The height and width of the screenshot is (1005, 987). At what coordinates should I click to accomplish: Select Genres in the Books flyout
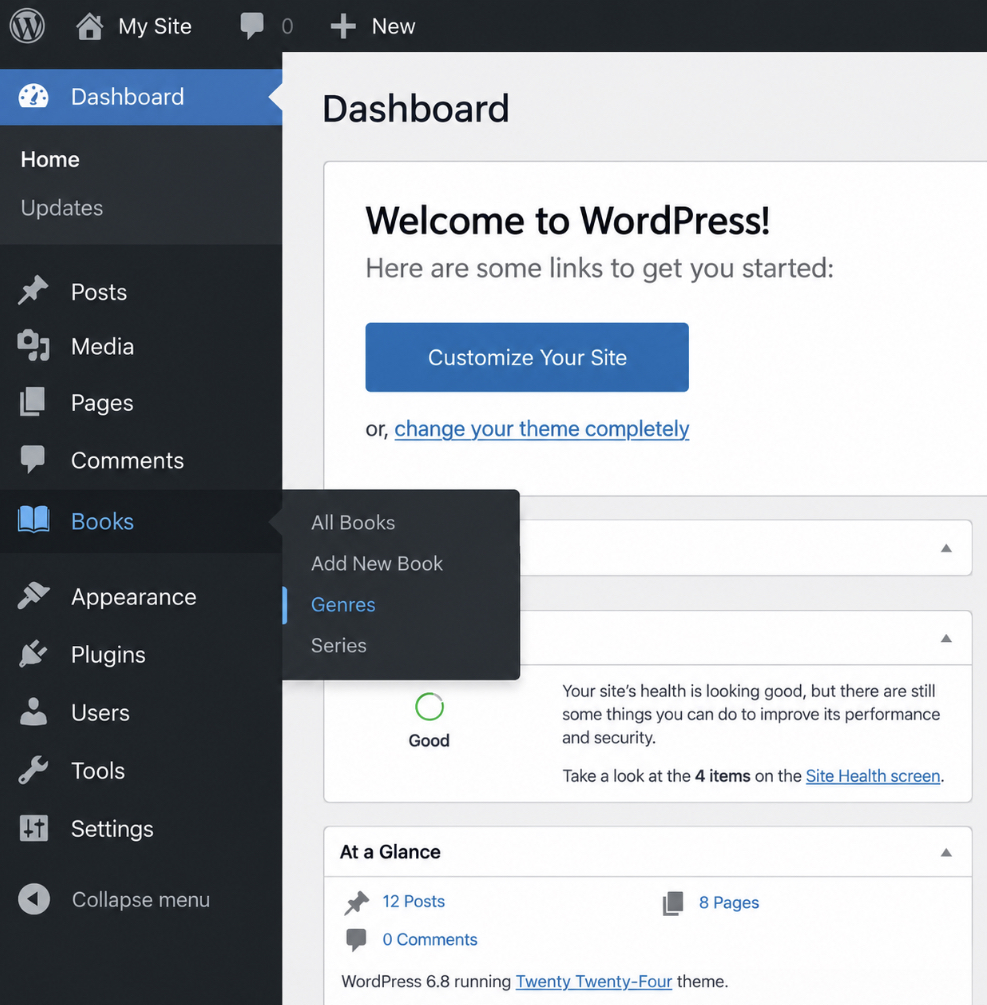coord(343,604)
